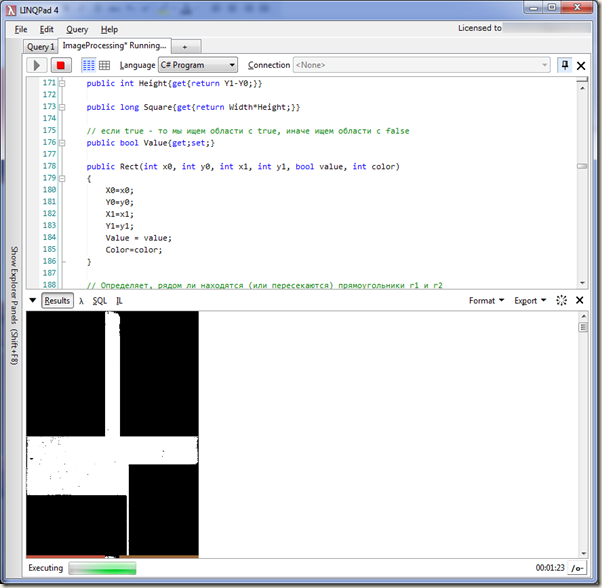Close the results panel
This screenshot has width=602, height=588.
click(x=580, y=300)
